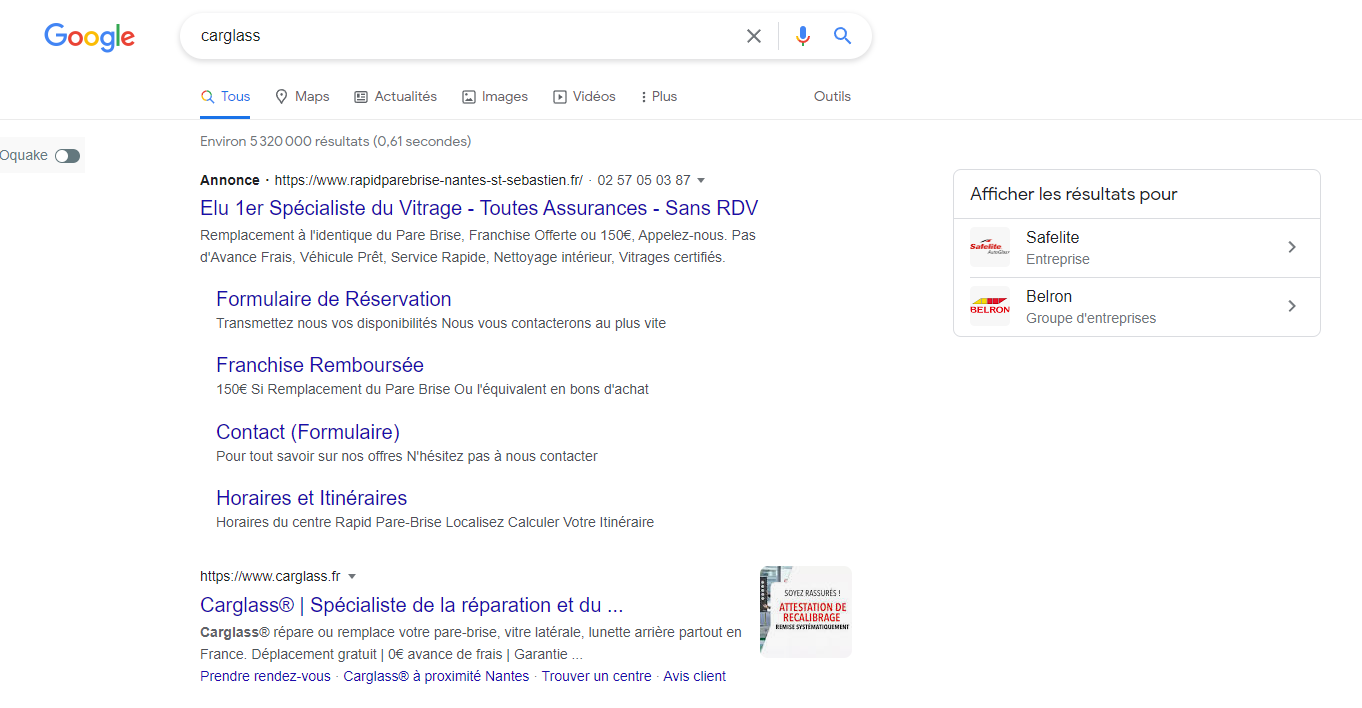Switch to the Vidéos tab
Screen dimensions: 1362x708
click(585, 97)
